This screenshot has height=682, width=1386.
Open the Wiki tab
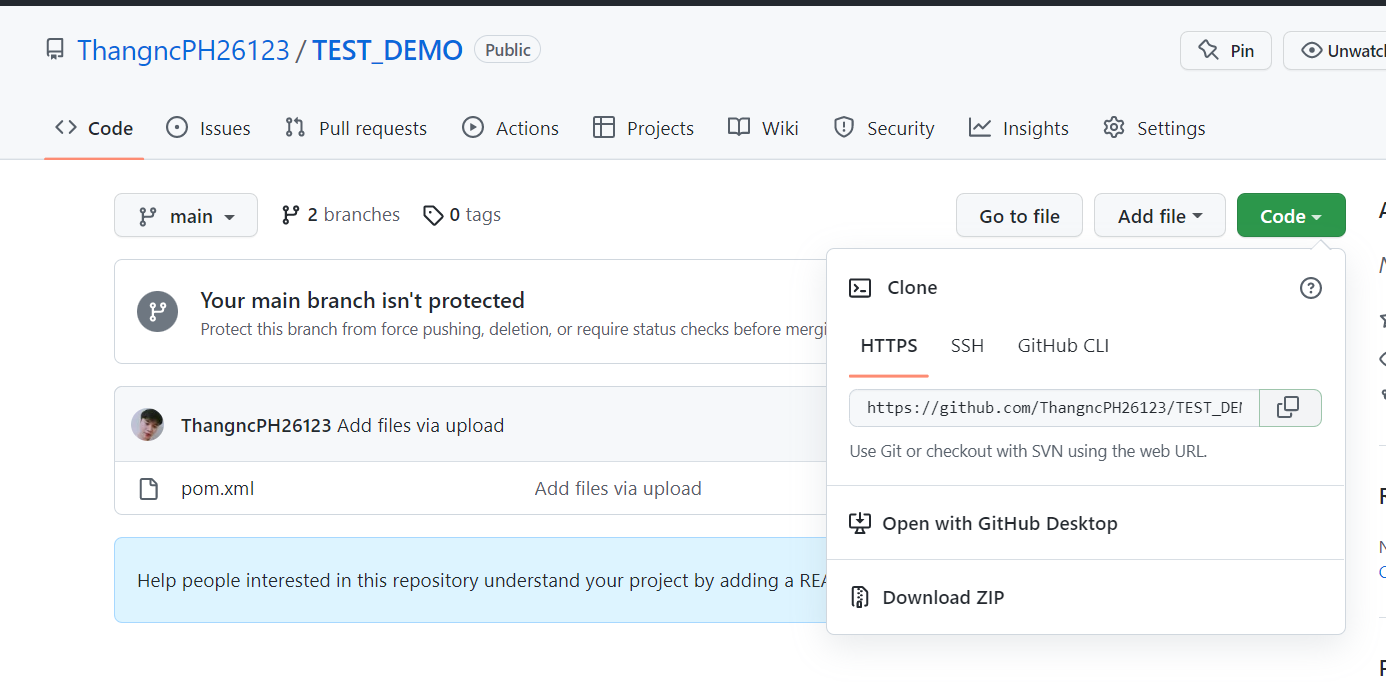(763, 128)
